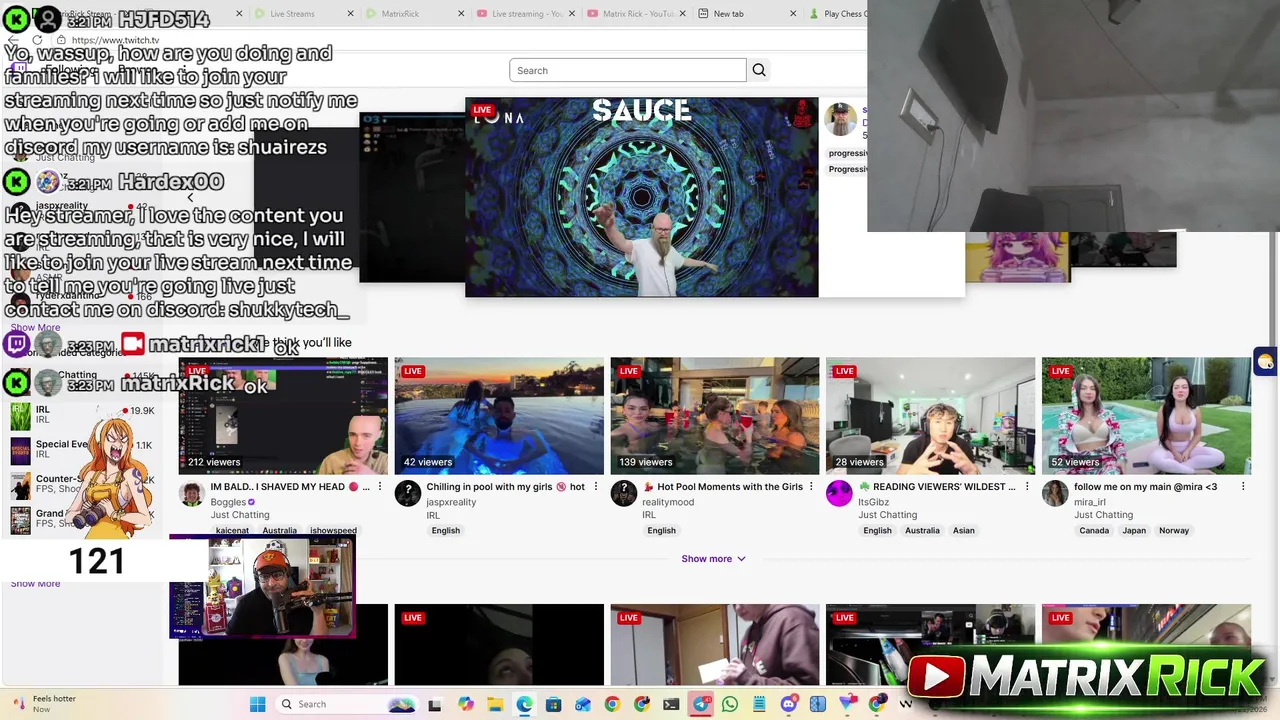Click the 'Norway' tag under mira_irl
The width and height of the screenshot is (1280, 720).
(x=1174, y=531)
